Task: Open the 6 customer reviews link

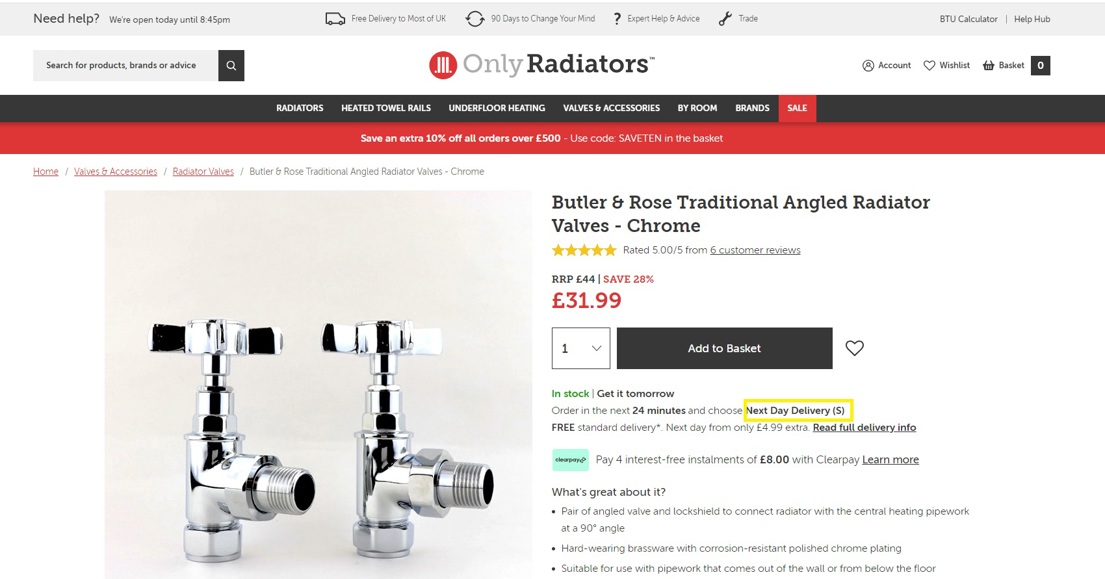Action: coord(755,250)
